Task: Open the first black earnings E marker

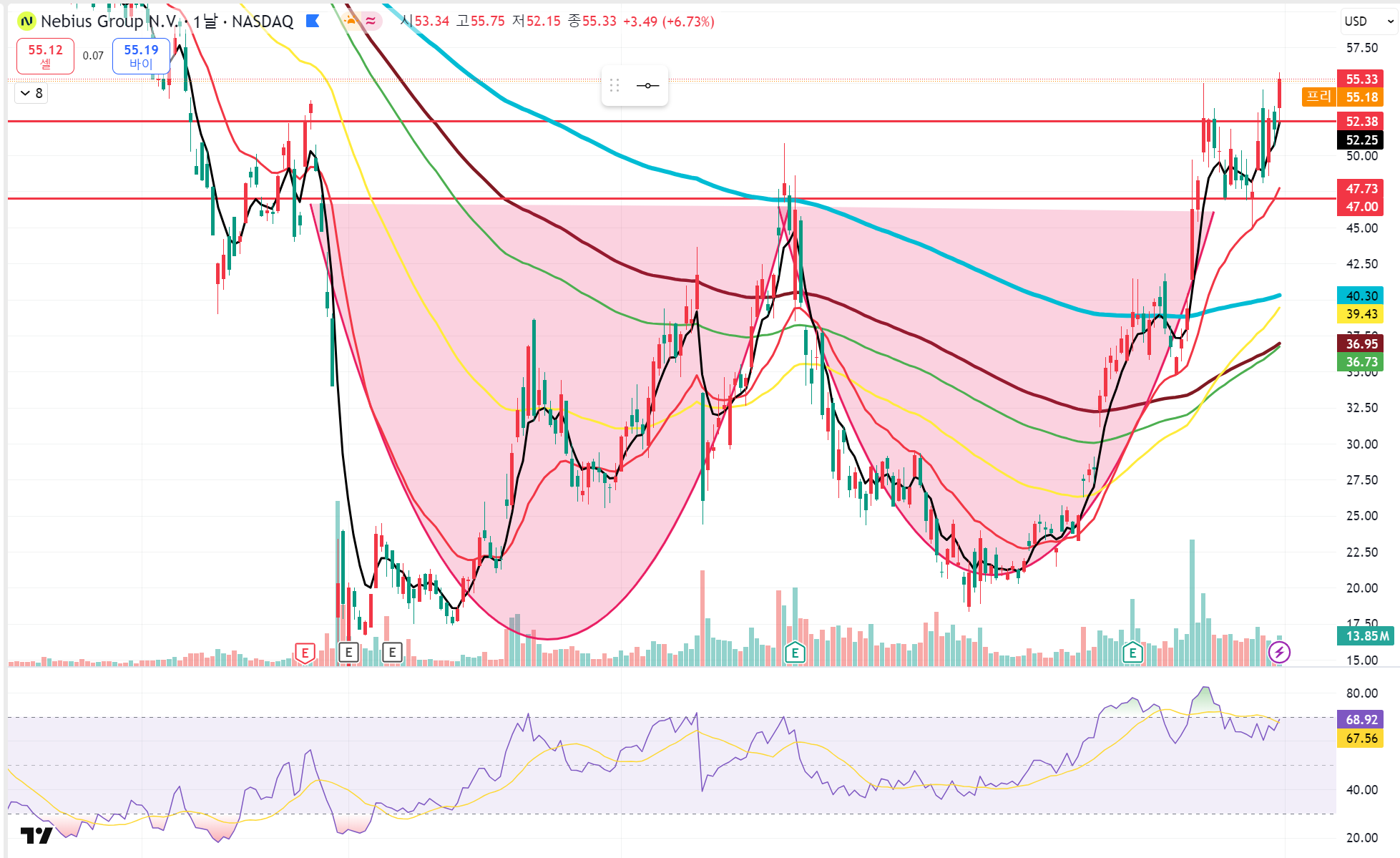Action: point(348,653)
